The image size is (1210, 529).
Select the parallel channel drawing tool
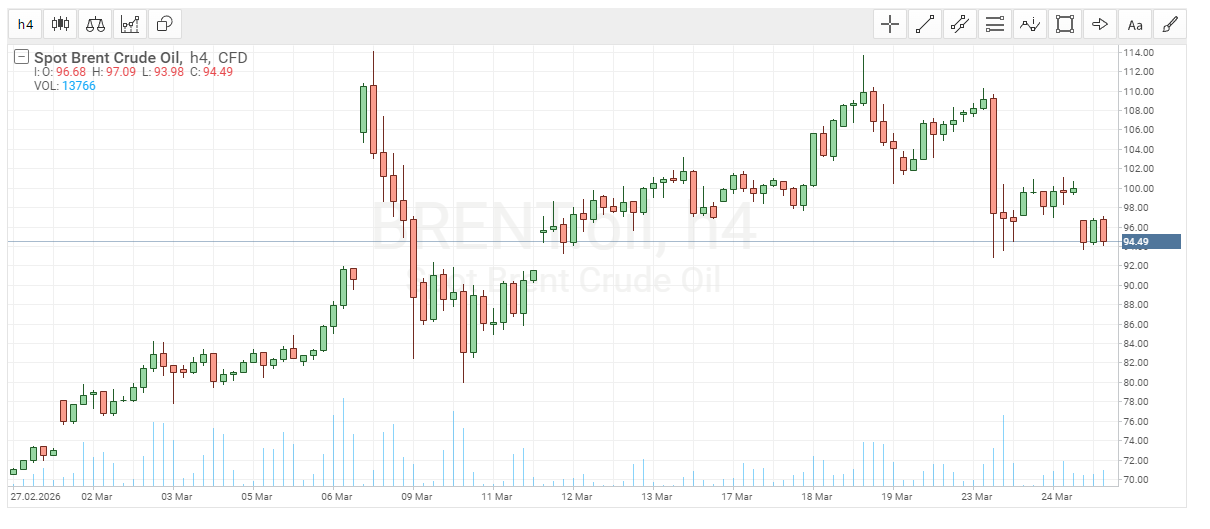(960, 24)
